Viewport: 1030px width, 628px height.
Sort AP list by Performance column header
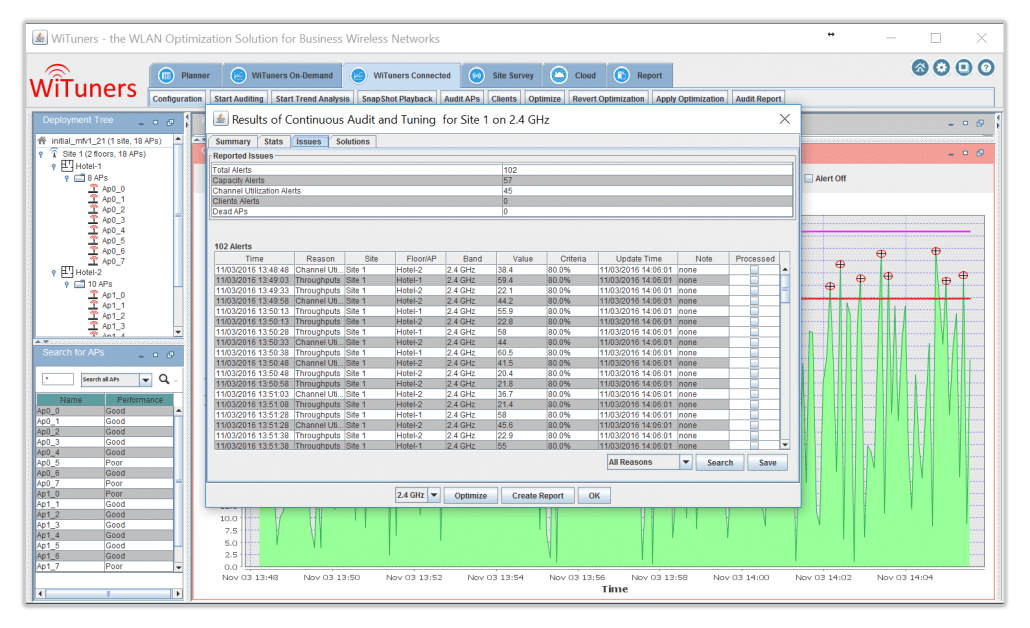pos(139,399)
